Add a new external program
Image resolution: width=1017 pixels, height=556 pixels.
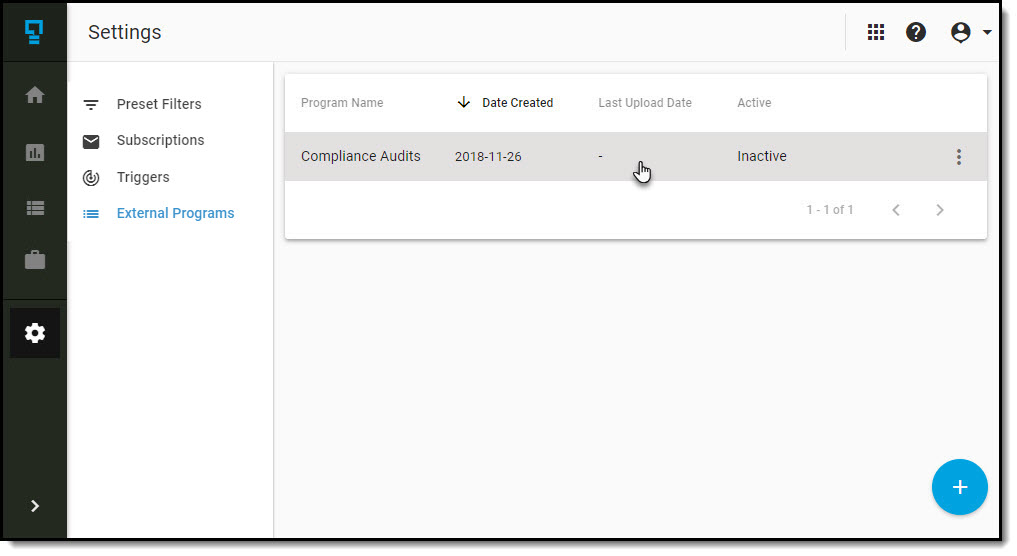click(959, 487)
